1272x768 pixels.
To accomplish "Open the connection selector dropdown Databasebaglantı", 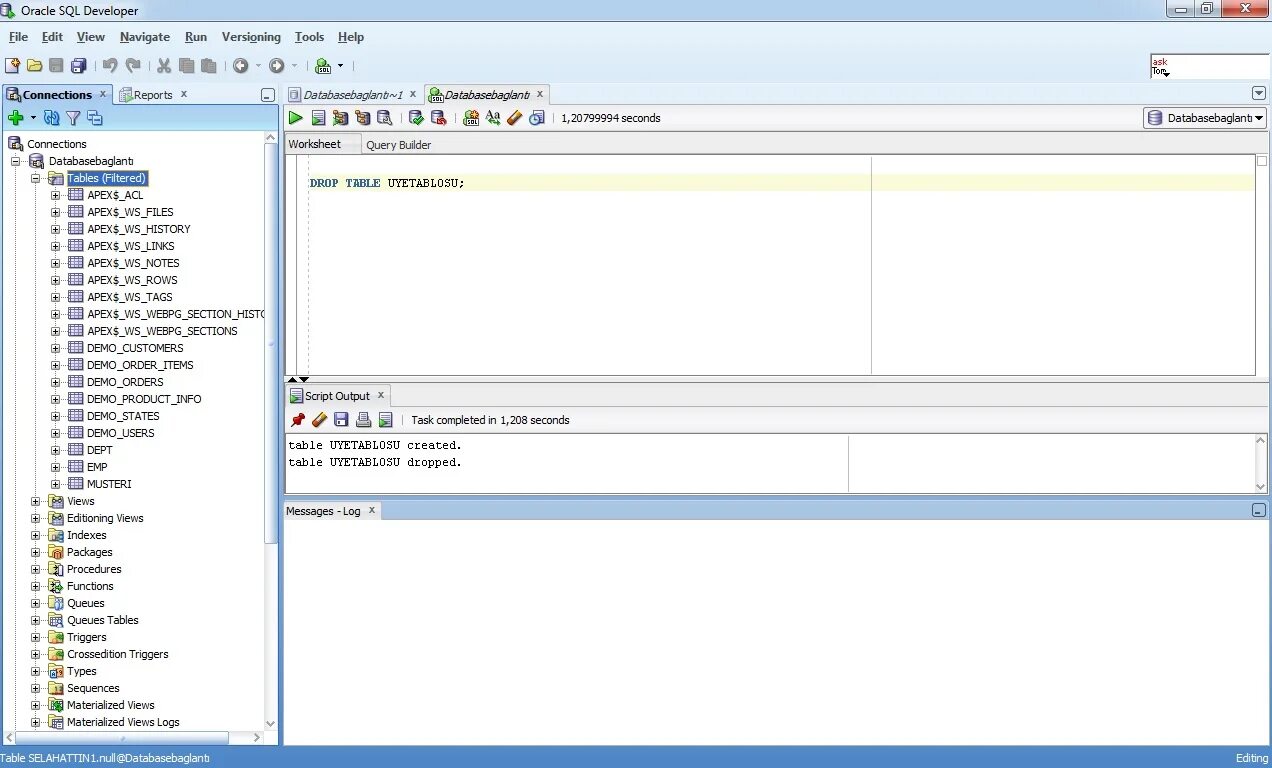I will [1205, 118].
